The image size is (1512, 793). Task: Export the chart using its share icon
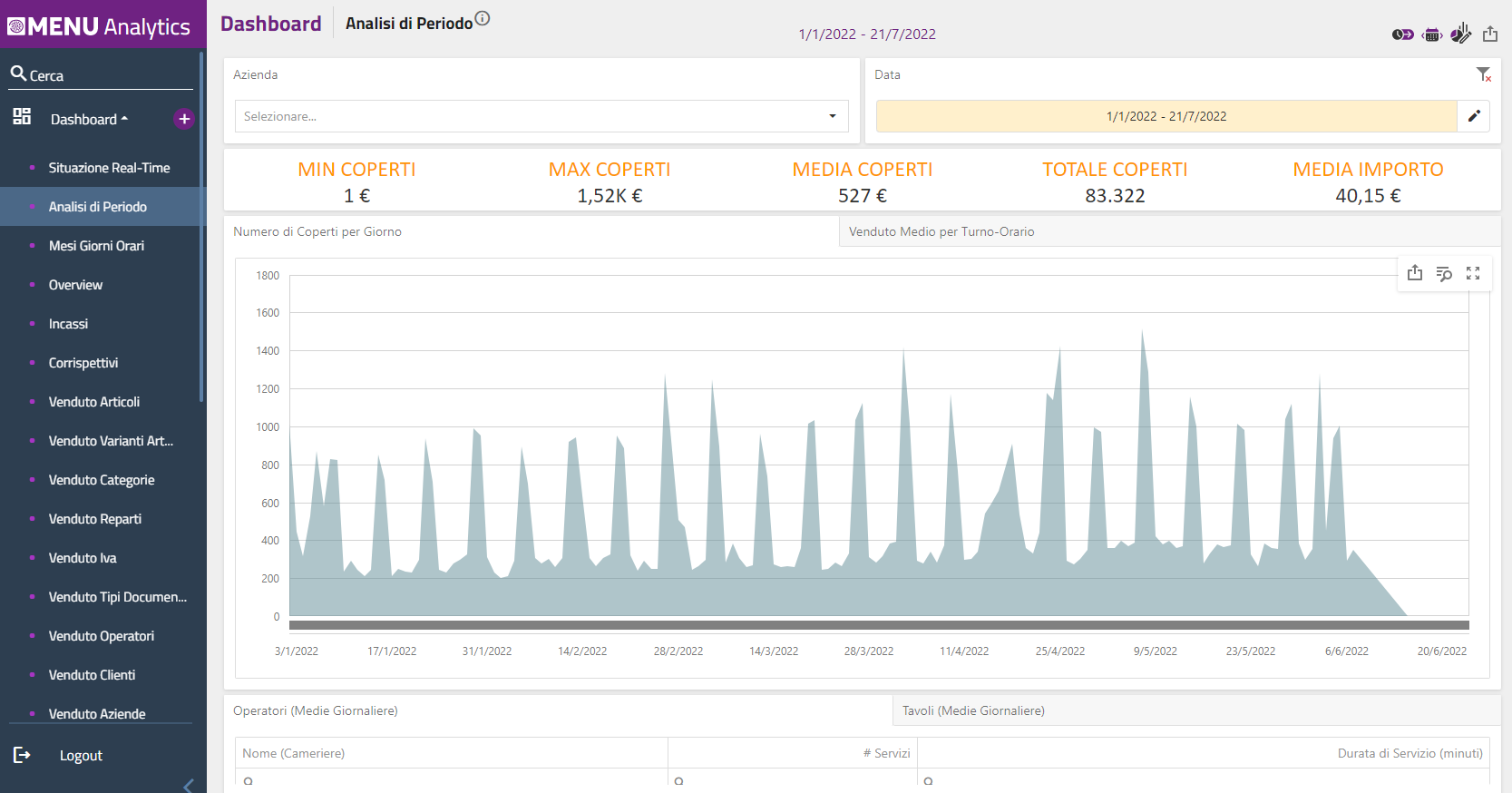(x=1415, y=273)
